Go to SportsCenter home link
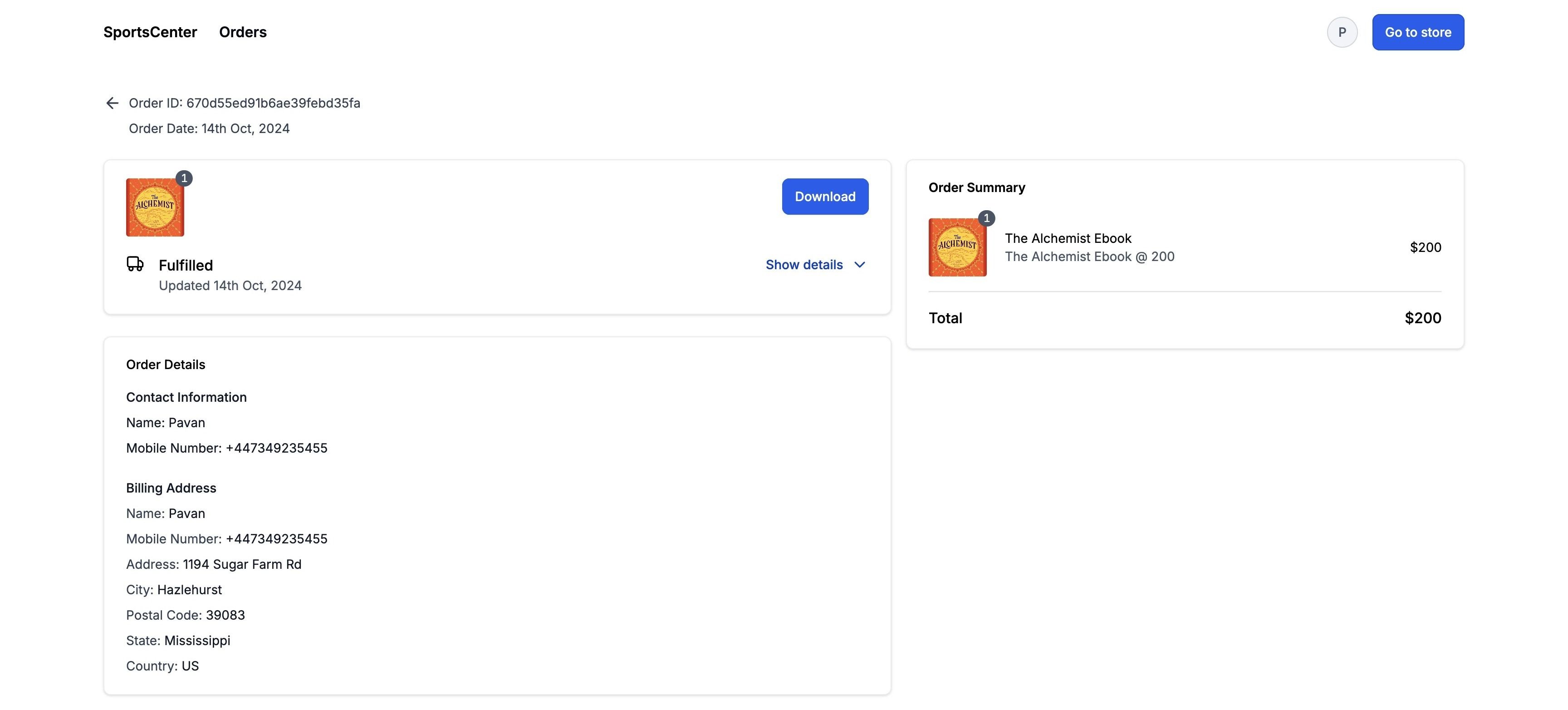 150,32
